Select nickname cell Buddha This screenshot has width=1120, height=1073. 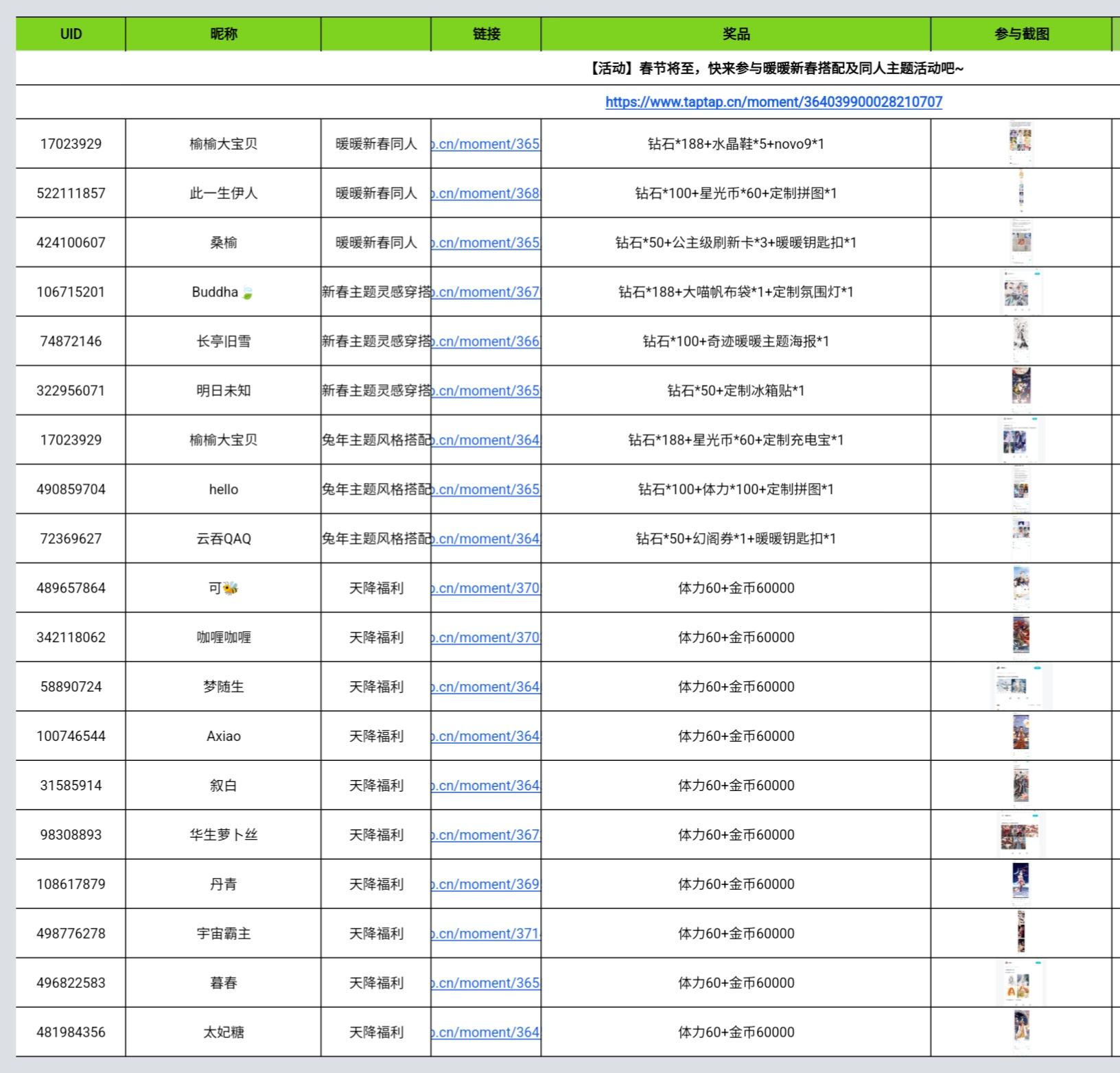coord(224,292)
